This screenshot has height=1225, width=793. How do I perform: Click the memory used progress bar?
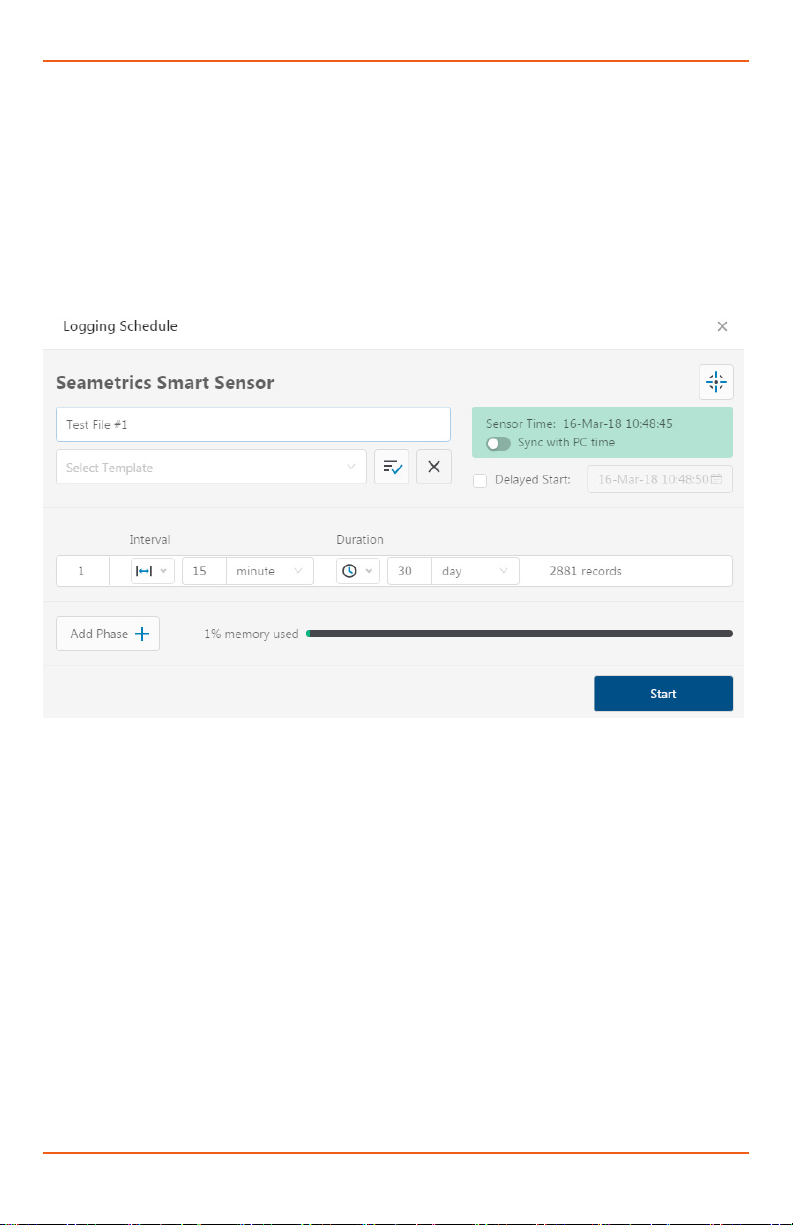(x=519, y=634)
